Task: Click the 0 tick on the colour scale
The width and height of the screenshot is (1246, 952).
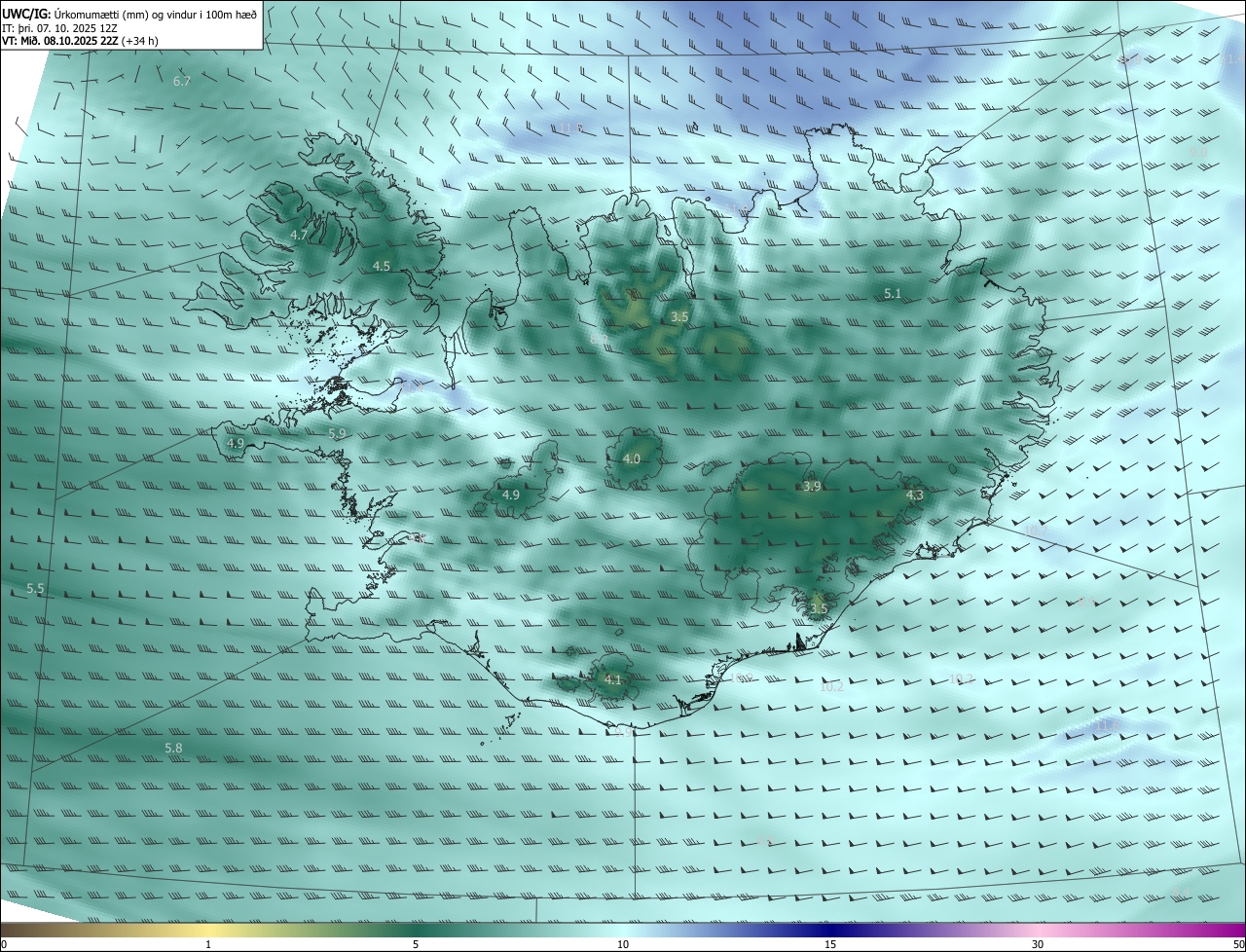Action: [x=4, y=944]
